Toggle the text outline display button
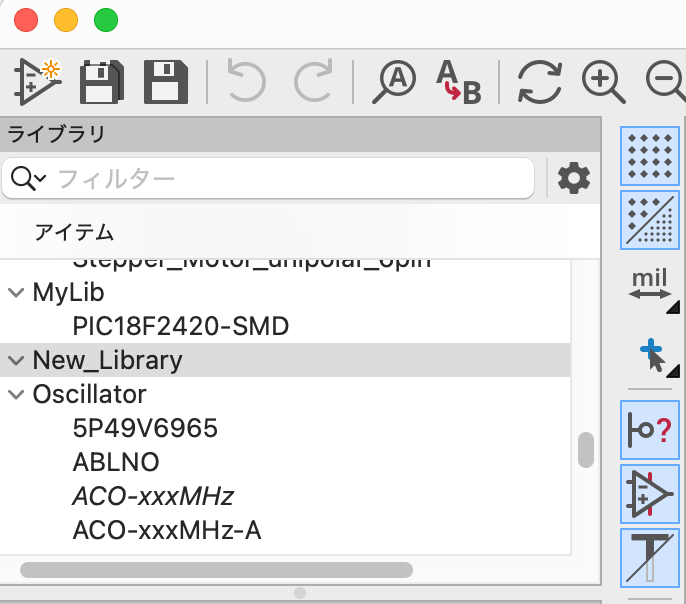 [x=650, y=558]
